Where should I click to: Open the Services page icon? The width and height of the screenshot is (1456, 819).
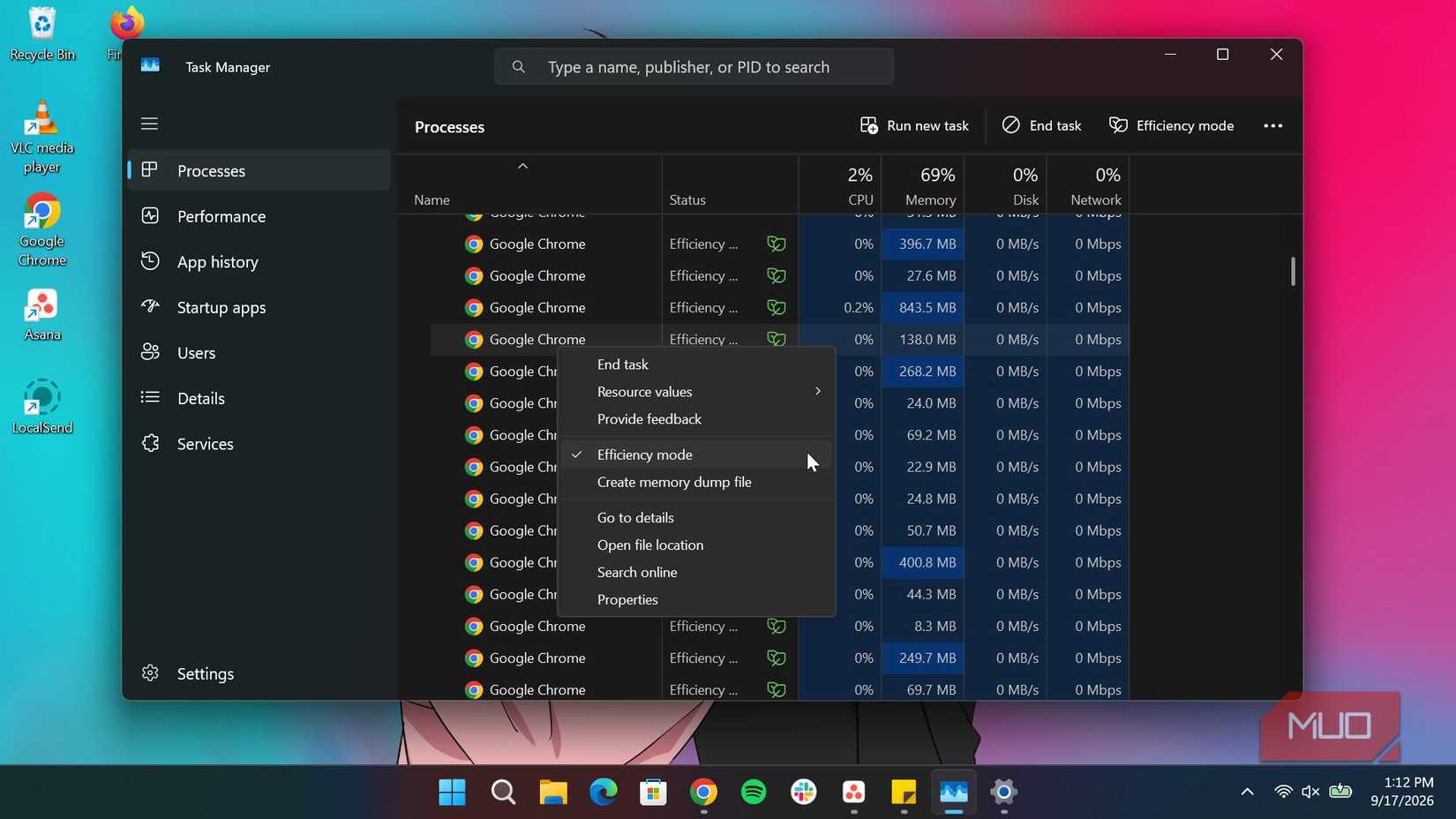[x=150, y=444]
